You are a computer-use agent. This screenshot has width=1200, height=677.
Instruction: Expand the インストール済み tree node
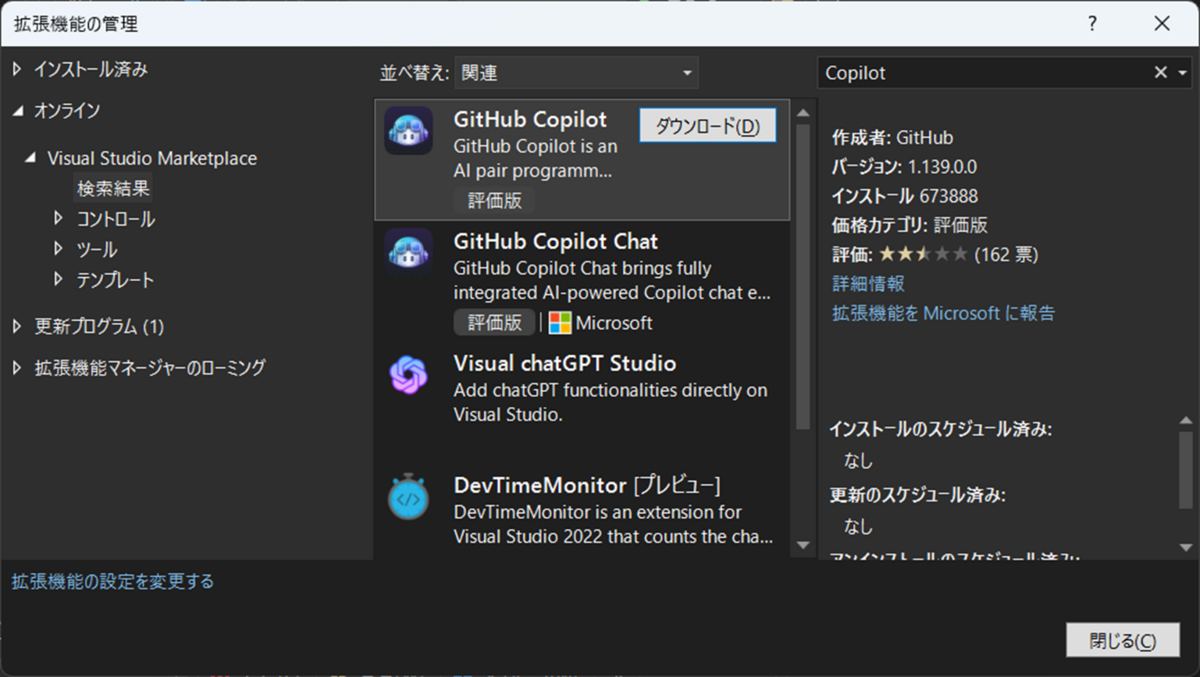(x=17, y=70)
